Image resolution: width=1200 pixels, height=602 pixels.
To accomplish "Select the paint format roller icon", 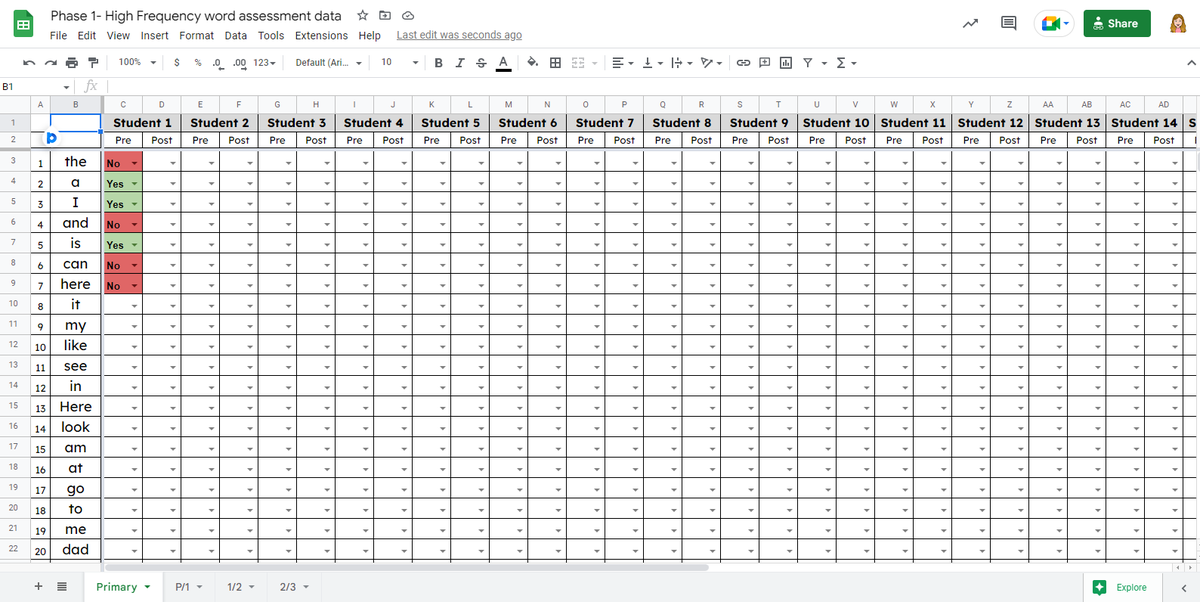I will point(94,62).
